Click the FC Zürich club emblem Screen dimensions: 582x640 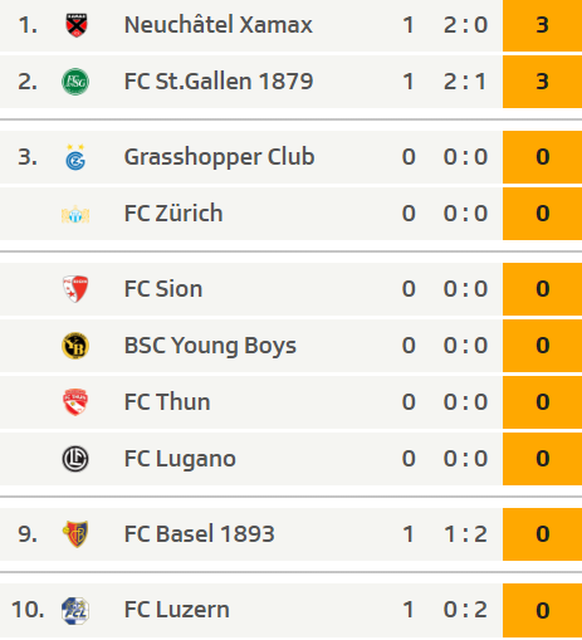click(x=76, y=214)
